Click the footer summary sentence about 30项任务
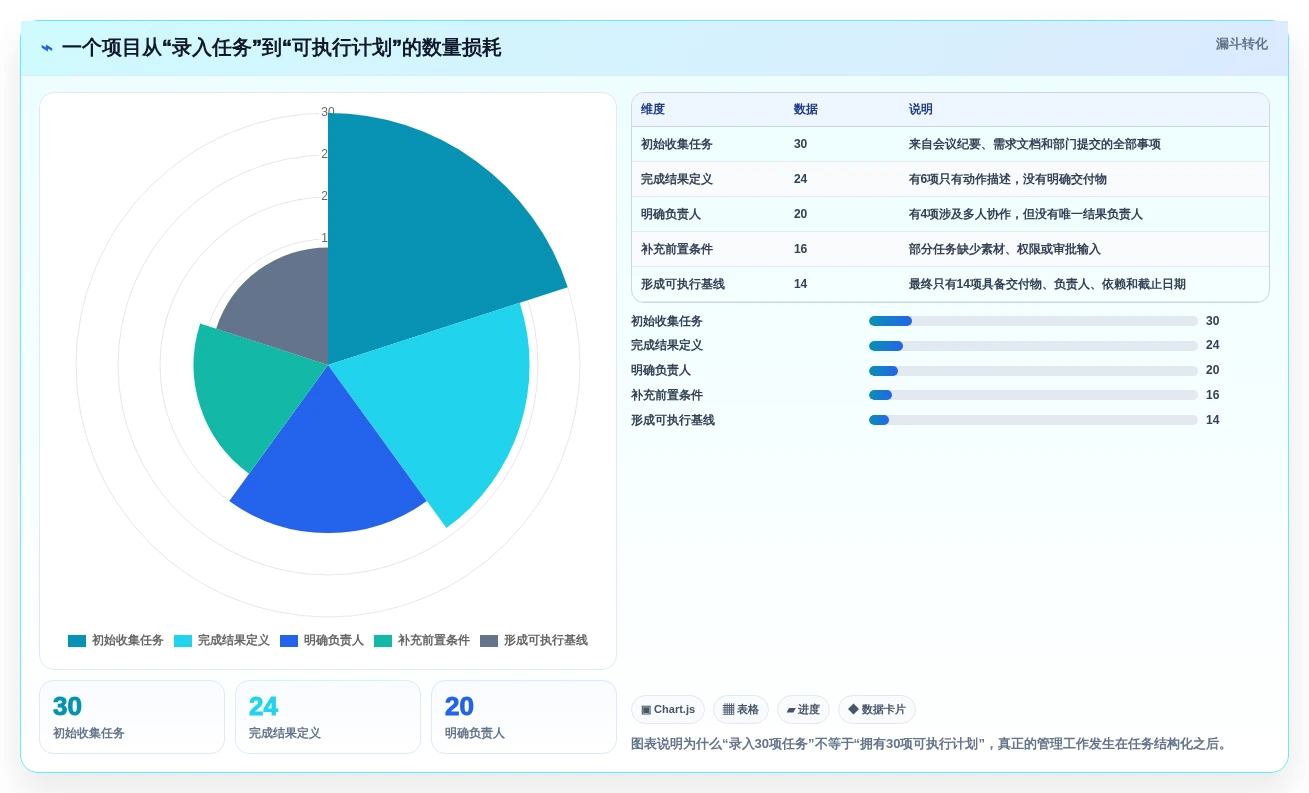Image resolution: width=1309 pixels, height=793 pixels. pyautogui.click(x=931, y=744)
